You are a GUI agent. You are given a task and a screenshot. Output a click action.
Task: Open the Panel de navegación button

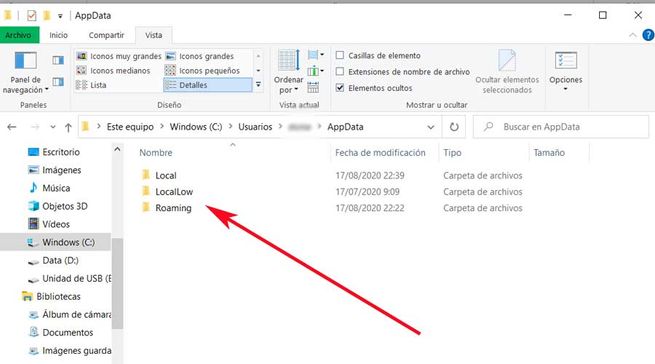[x=25, y=72]
